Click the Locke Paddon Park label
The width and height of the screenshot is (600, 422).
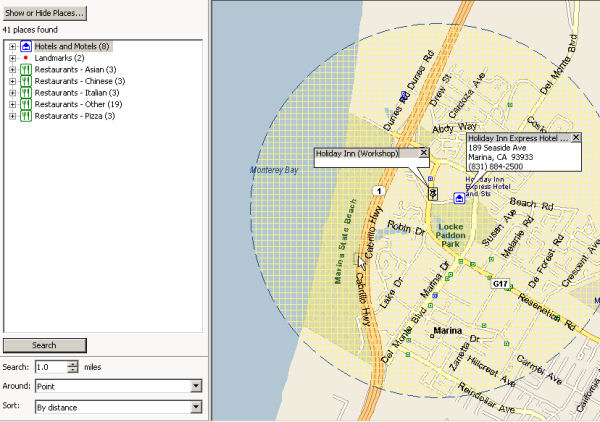pos(450,235)
